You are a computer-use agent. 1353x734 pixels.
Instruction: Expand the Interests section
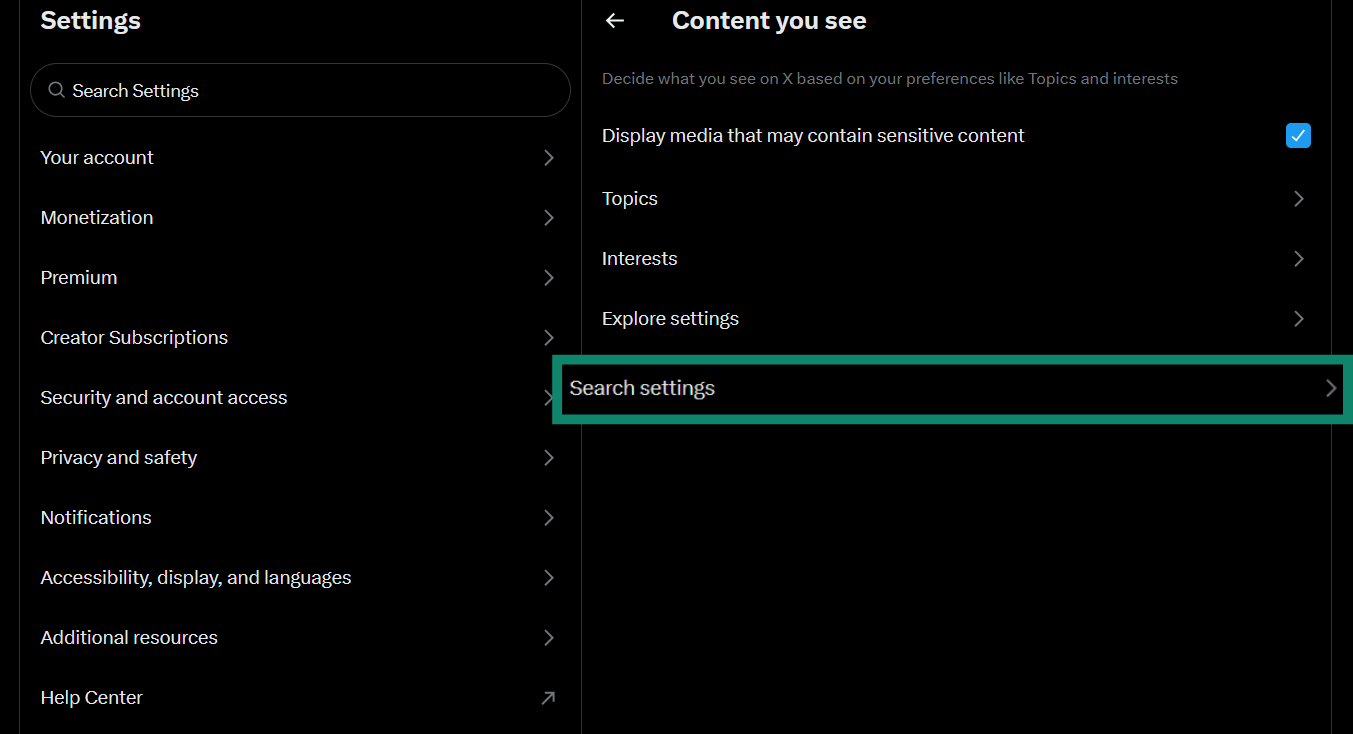[x=950, y=258]
